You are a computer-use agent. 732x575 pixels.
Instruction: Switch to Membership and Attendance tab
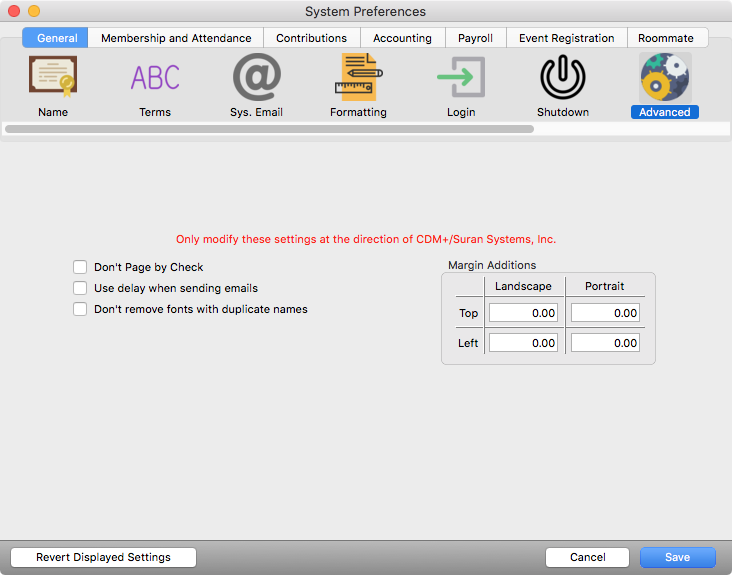(x=176, y=38)
